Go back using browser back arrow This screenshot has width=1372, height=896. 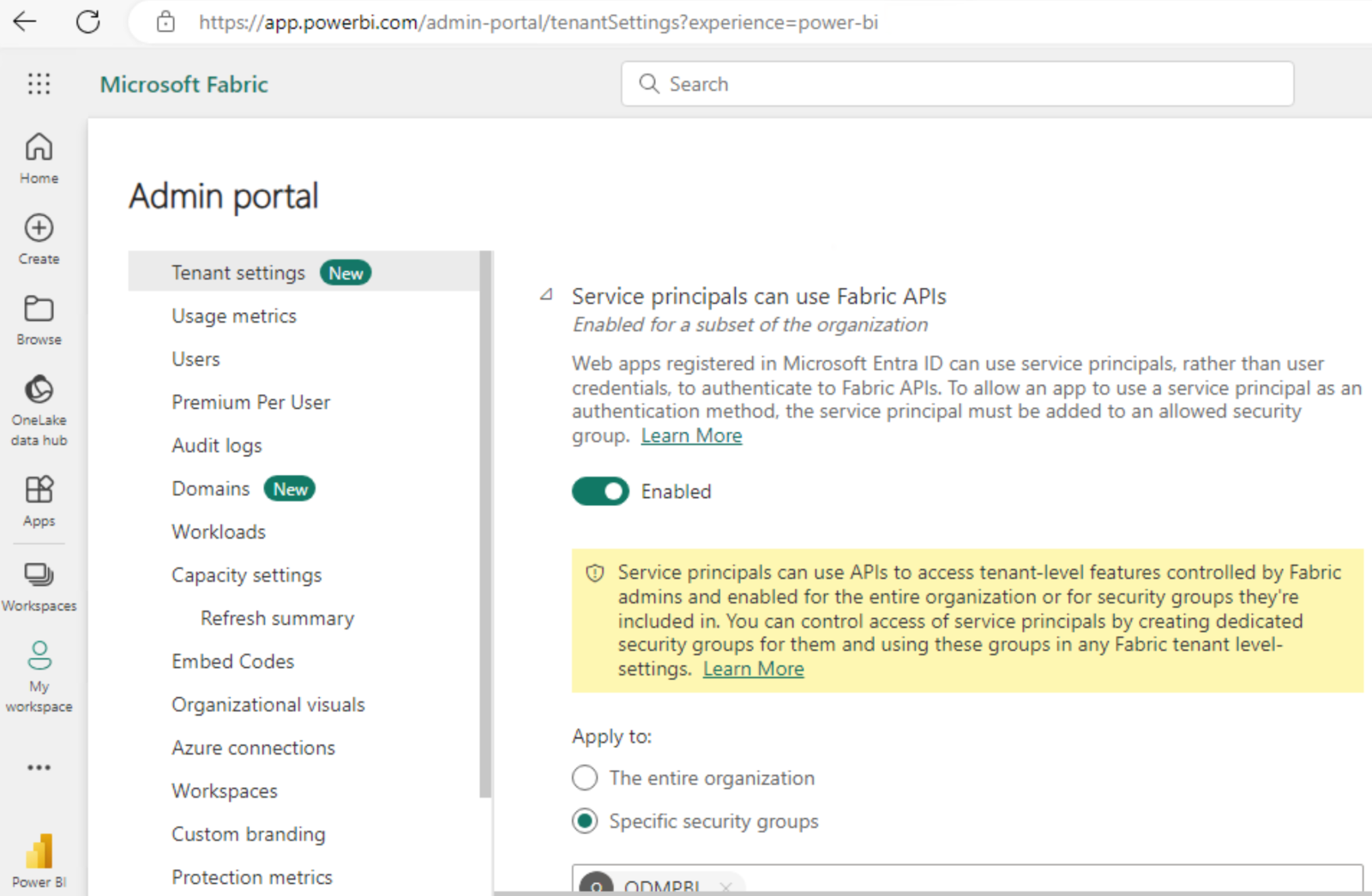pyautogui.click(x=25, y=21)
